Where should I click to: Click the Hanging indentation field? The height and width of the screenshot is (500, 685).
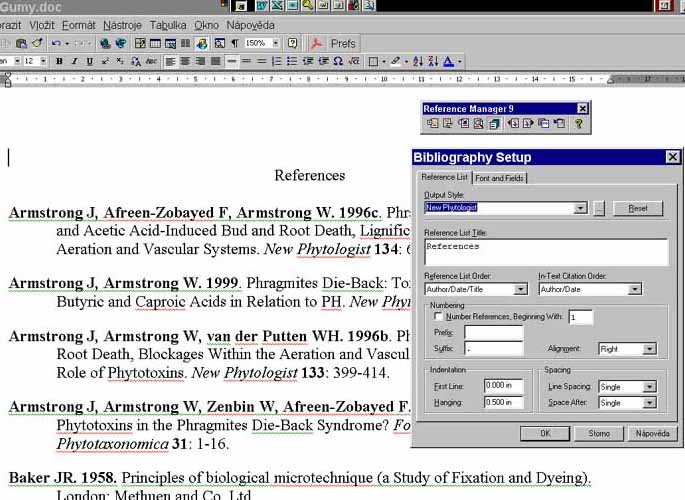point(504,402)
